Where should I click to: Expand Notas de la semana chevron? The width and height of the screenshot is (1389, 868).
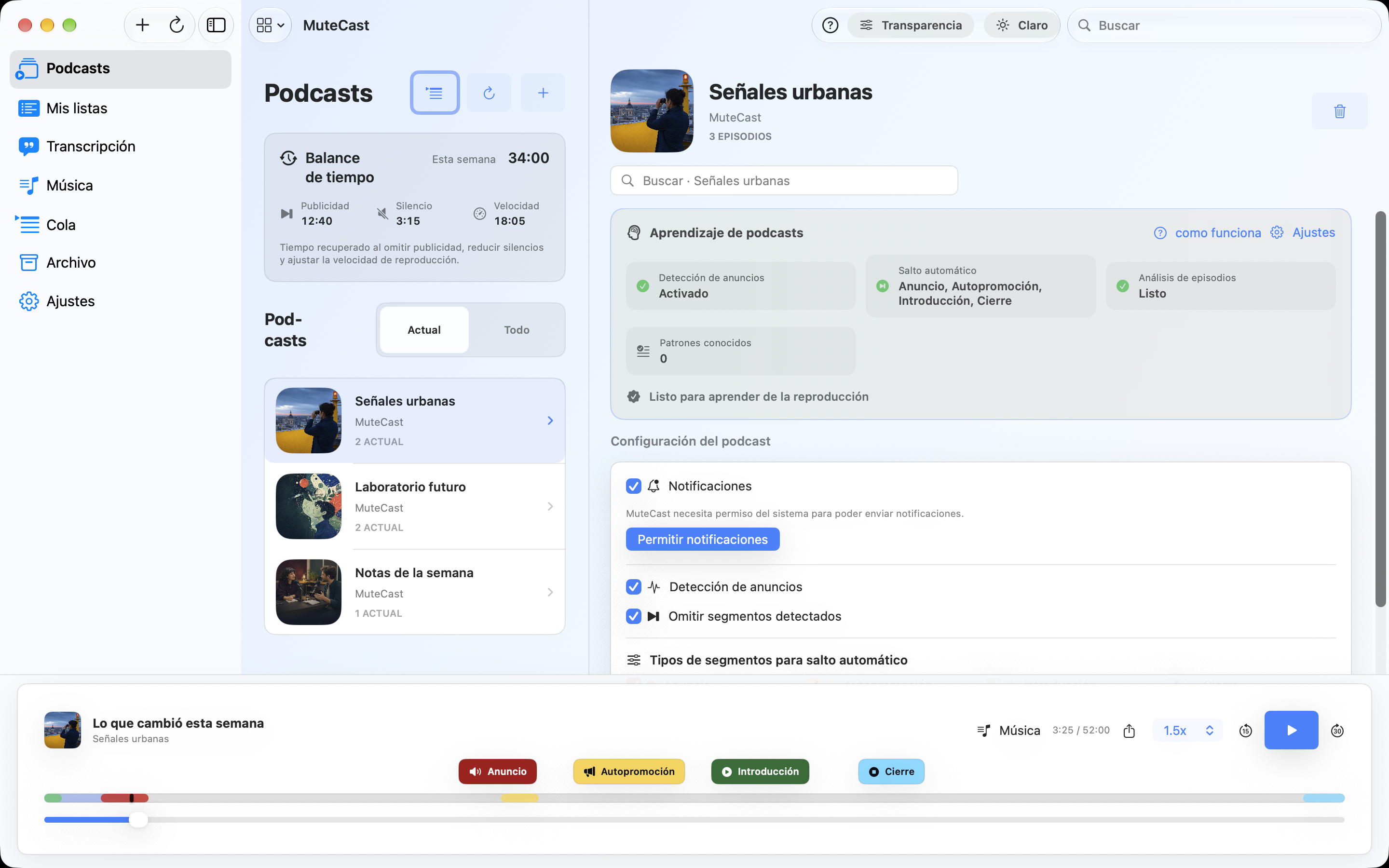tap(550, 593)
